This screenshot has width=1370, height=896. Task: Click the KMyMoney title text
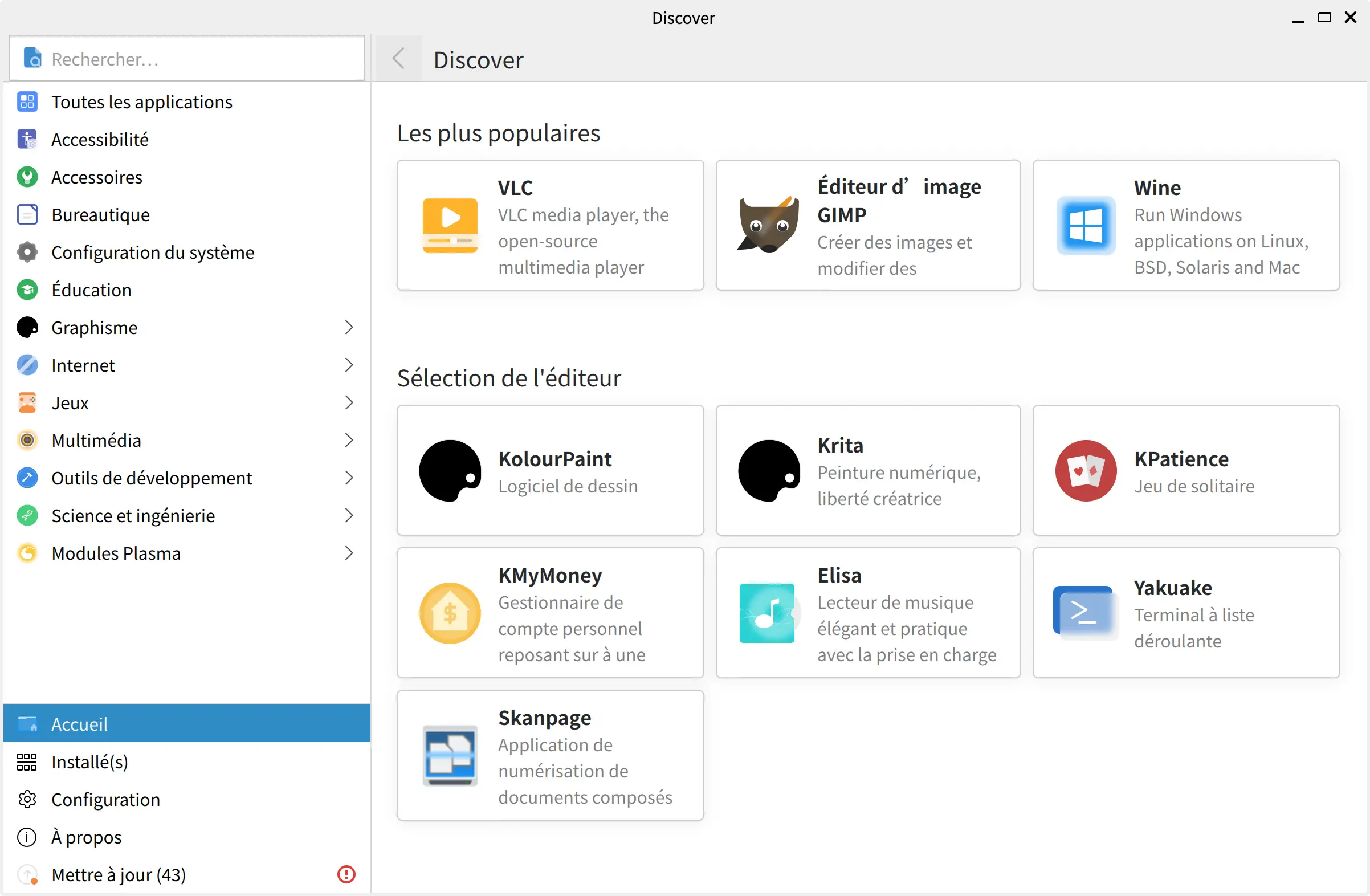[550, 575]
